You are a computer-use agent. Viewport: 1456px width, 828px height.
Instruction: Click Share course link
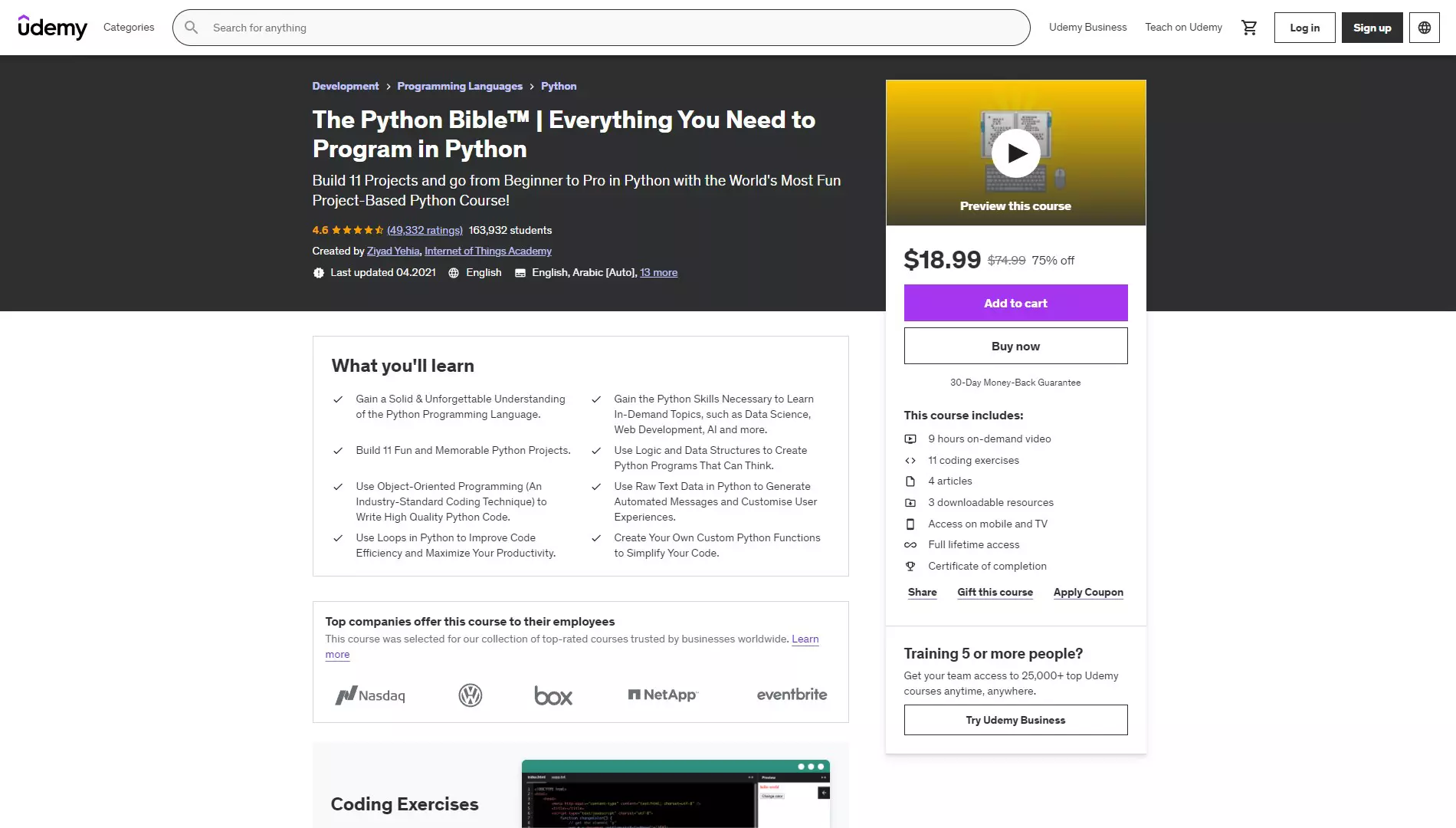click(x=922, y=592)
